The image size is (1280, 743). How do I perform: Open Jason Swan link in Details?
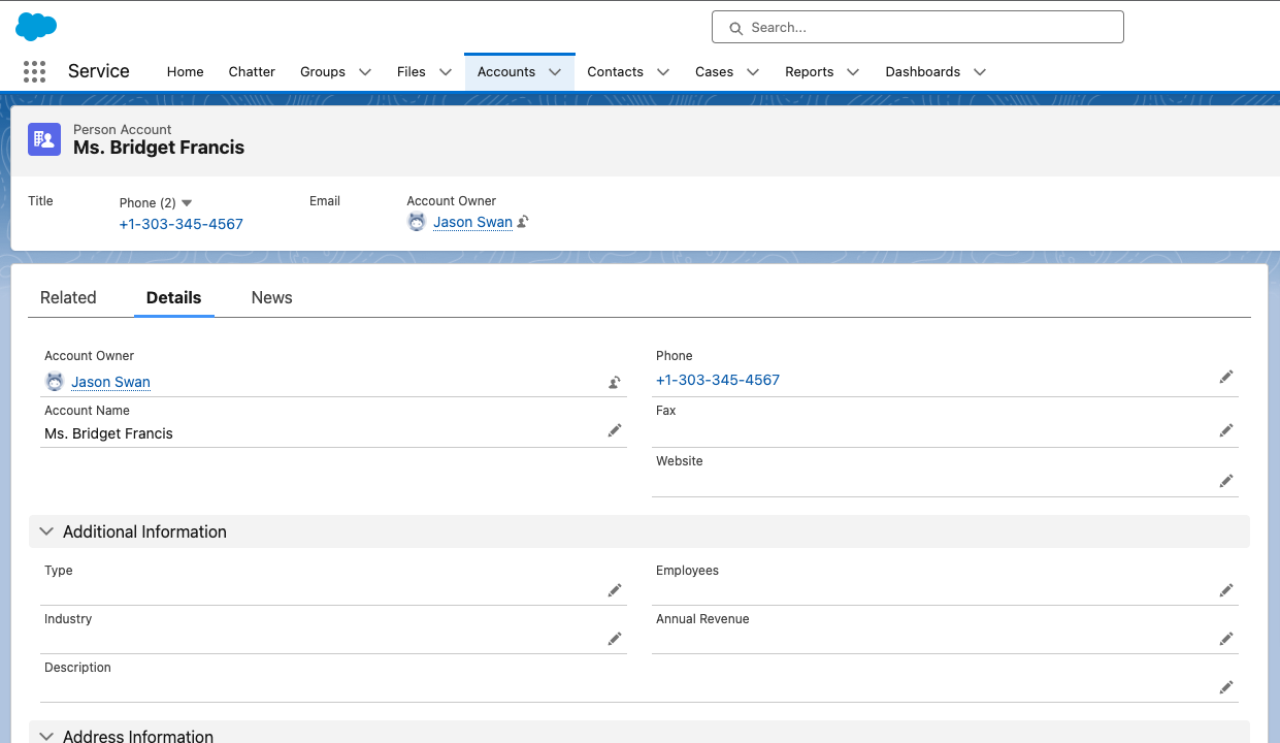coord(111,382)
